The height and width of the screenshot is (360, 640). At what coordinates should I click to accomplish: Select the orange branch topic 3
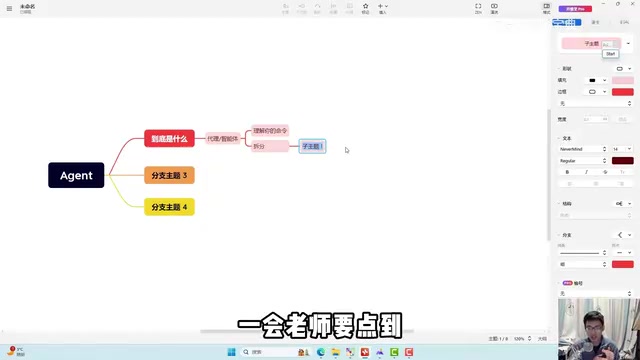pos(169,175)
